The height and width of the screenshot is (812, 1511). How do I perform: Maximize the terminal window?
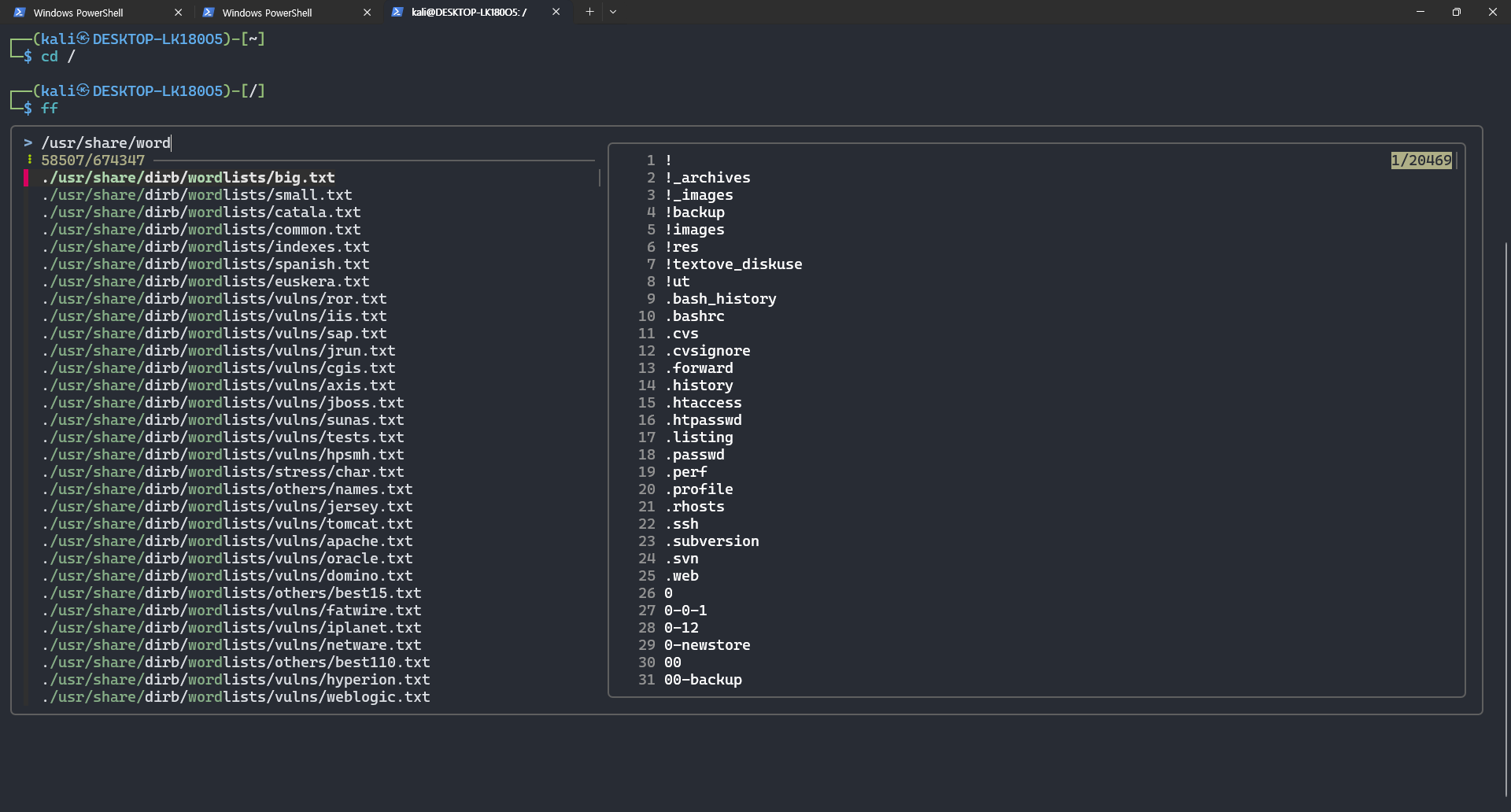(x=1457, y=12)
